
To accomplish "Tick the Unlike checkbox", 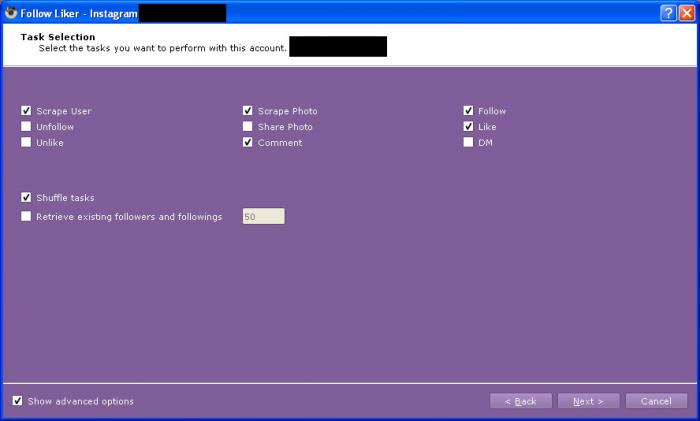I will [x=26, y=142].
